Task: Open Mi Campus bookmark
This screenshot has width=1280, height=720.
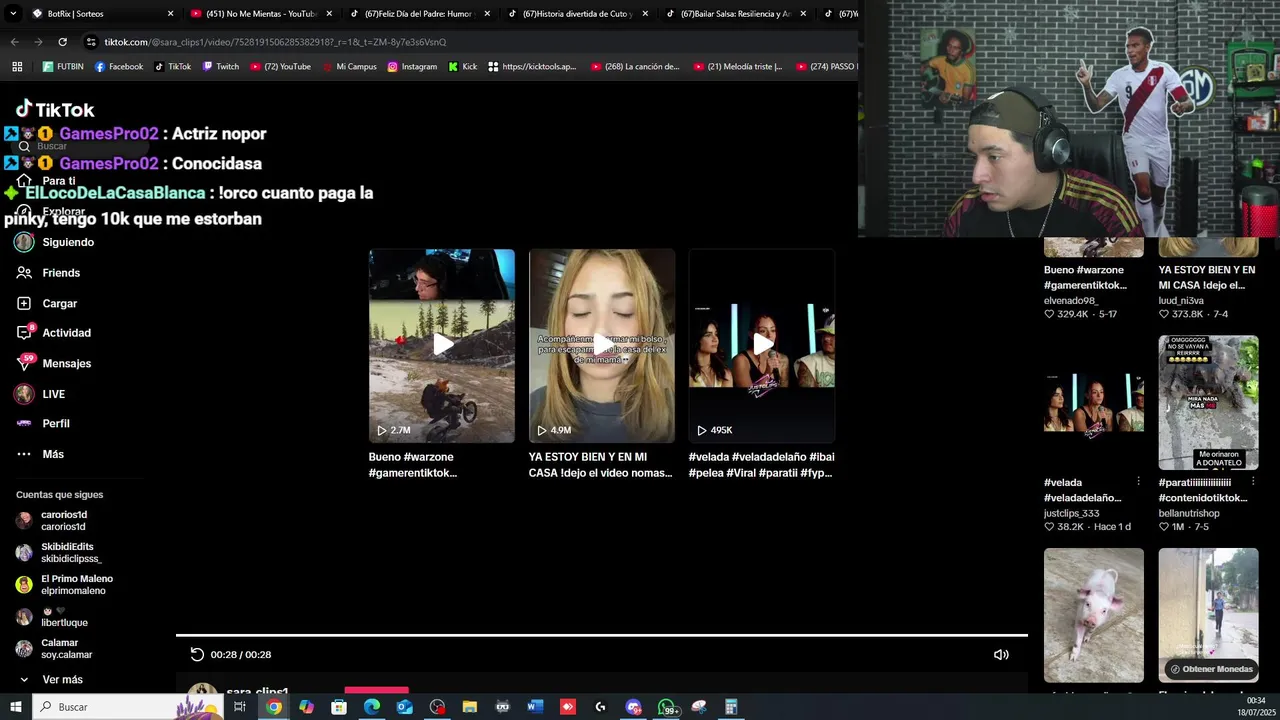Action: 349,67
